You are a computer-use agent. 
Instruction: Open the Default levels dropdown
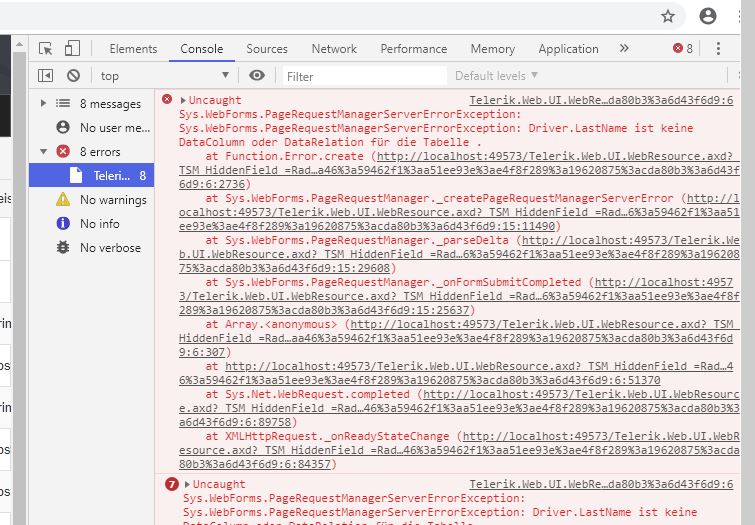(496, 76)
